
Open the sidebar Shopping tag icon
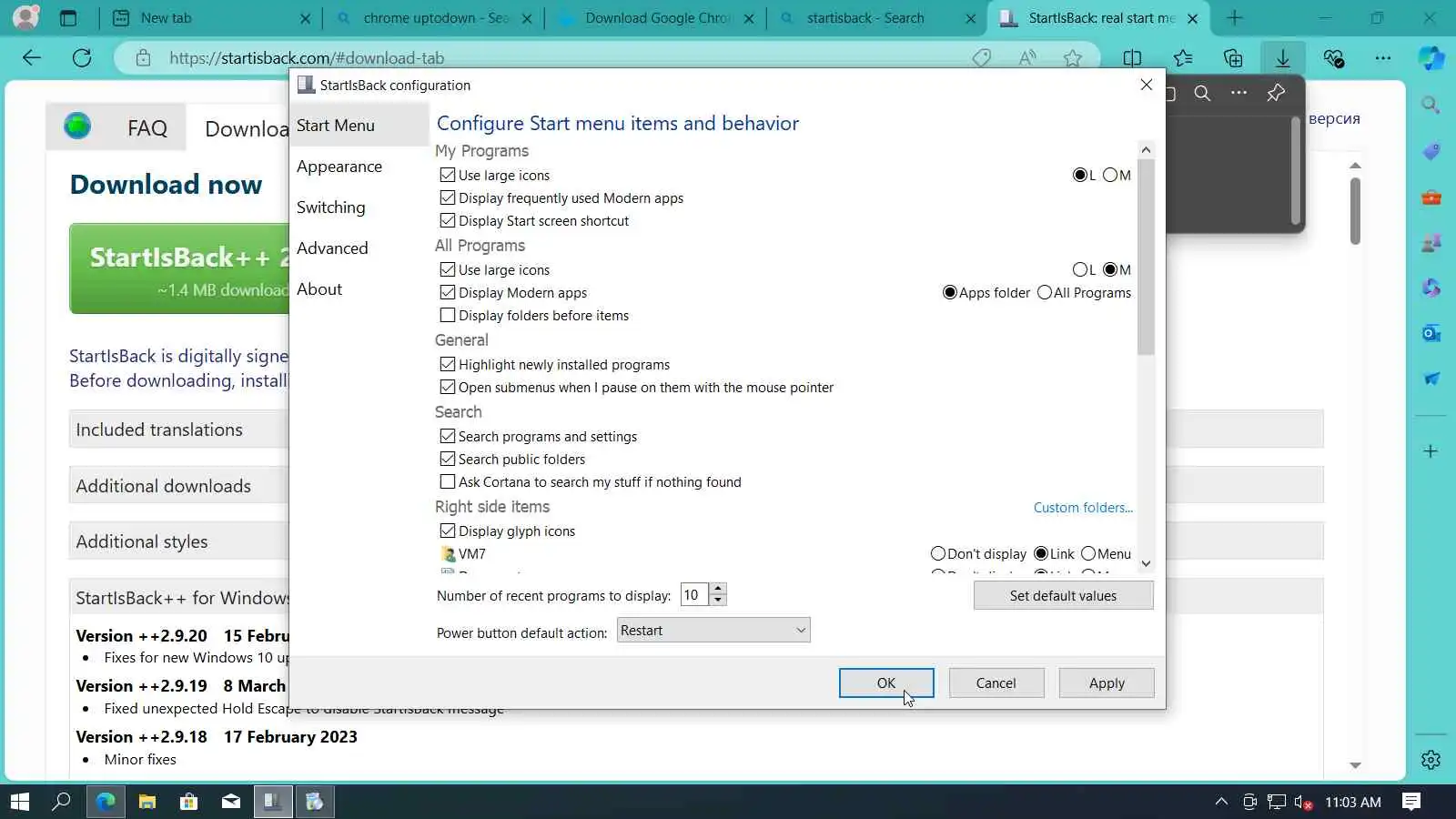point(1431,151)
